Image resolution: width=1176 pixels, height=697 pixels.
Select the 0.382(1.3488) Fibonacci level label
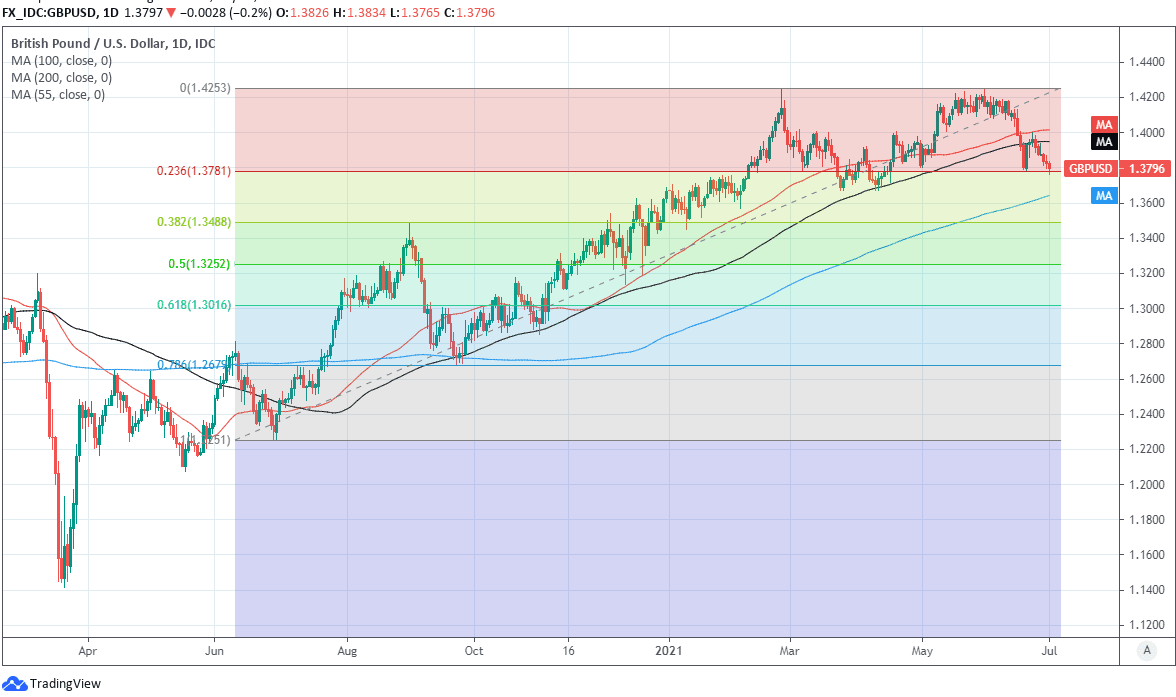point(194,222)
